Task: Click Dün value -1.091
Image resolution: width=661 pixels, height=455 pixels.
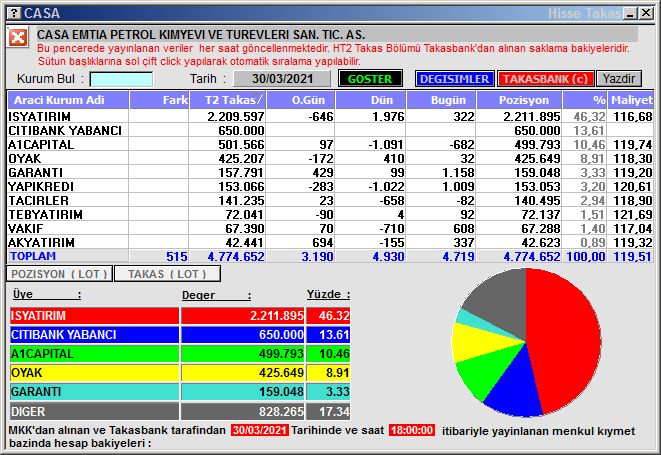Action: tap(387, 144)
